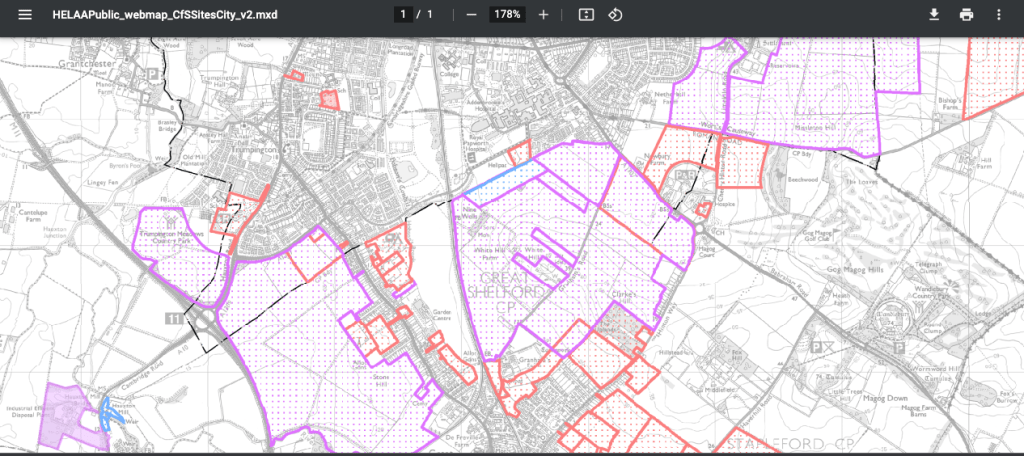Viewport: 1024px width, 456px height.
Task: Download the PDF file
Action: coord(934,15)
